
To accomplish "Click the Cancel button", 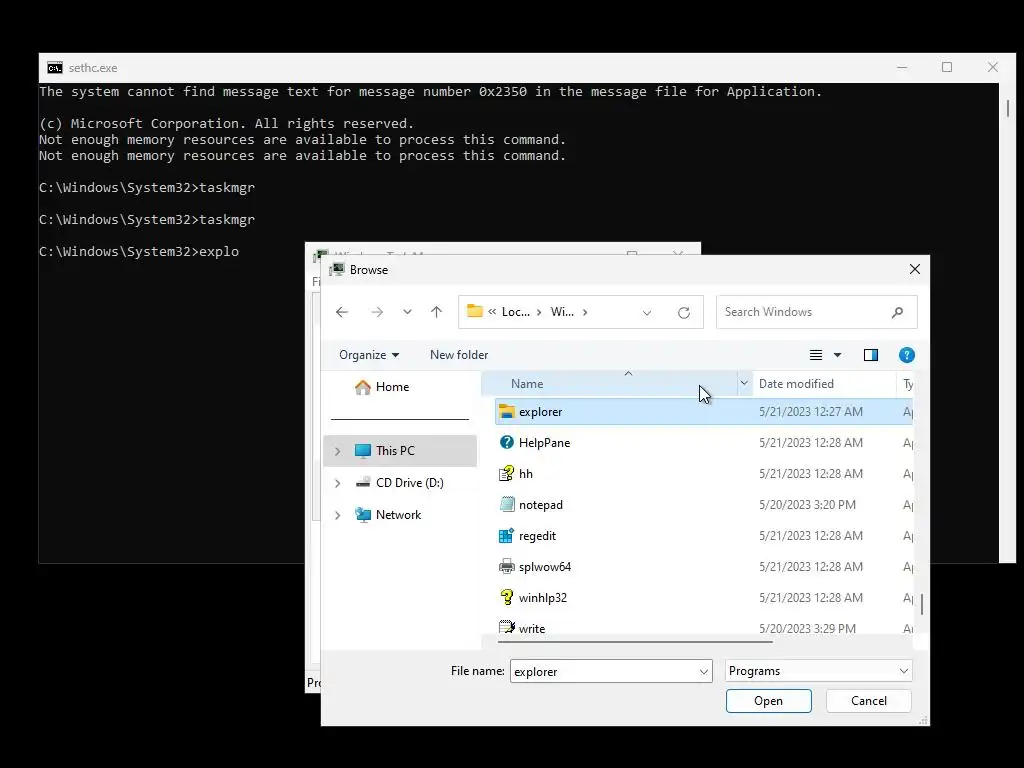I will pos(869,701).
